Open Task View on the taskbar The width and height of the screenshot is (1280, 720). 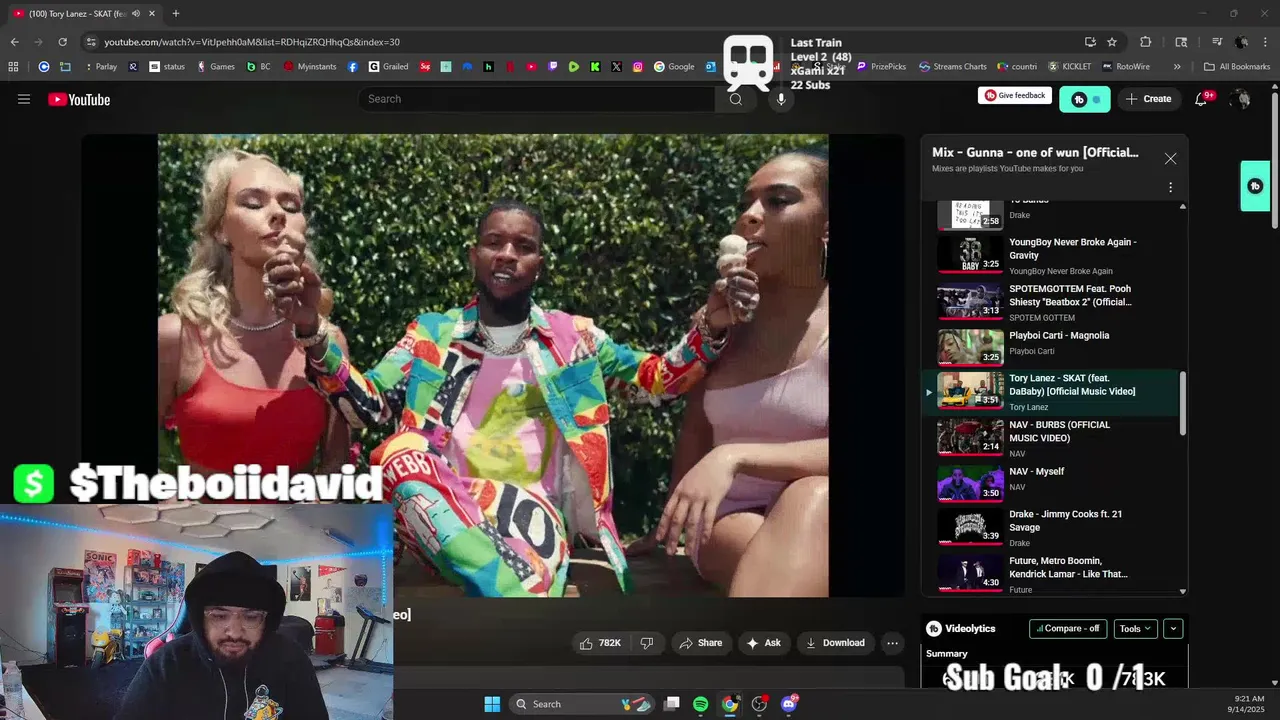(x=672, y=704)
